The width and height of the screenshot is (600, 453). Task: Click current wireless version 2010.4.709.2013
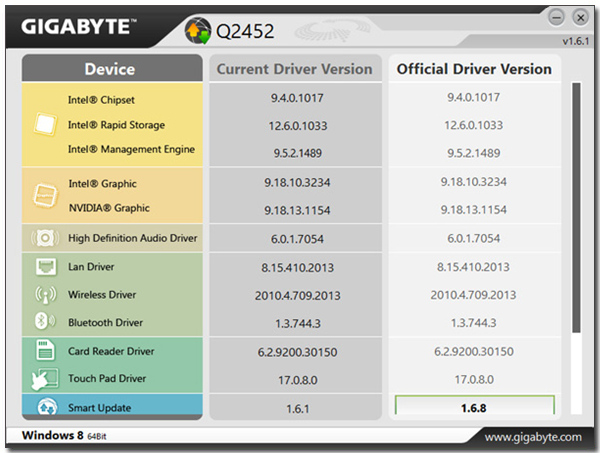(x=297, y=295)
